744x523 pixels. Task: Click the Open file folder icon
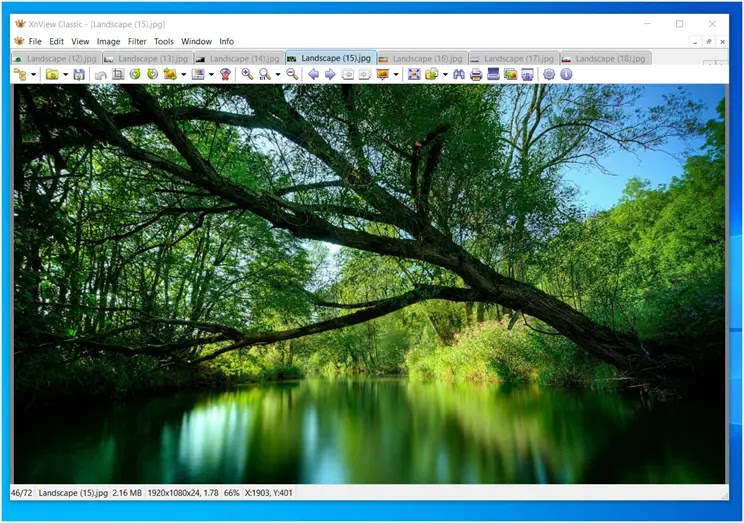click(52, 75)
